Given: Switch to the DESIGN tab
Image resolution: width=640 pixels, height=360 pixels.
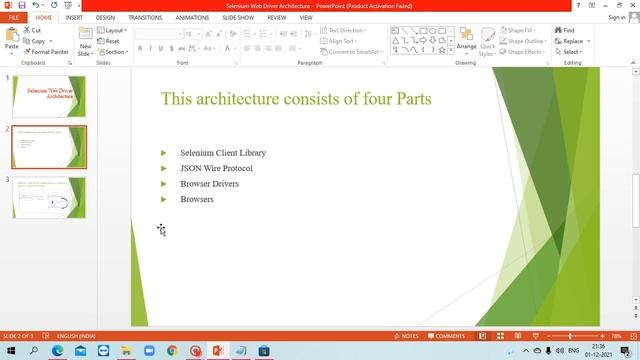Looking at the screenshot, I should (105, 18).
